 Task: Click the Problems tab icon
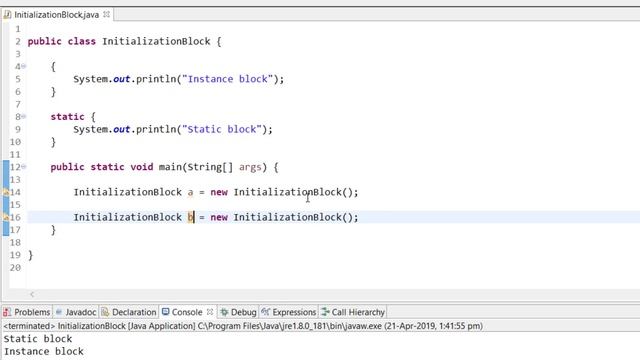[7, 312]
